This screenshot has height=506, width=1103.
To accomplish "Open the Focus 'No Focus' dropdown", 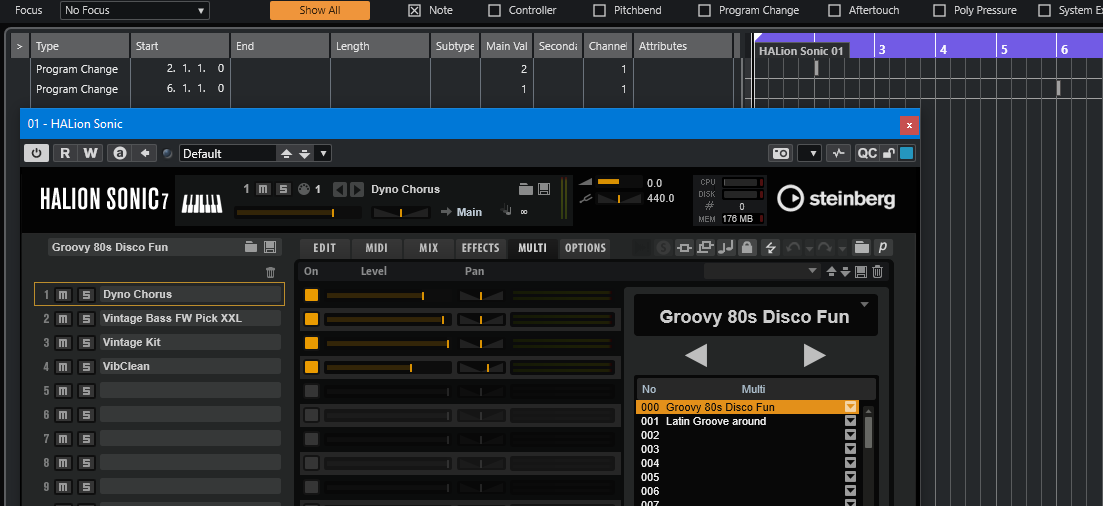I will pyautogui.click(x=135, y=11).
